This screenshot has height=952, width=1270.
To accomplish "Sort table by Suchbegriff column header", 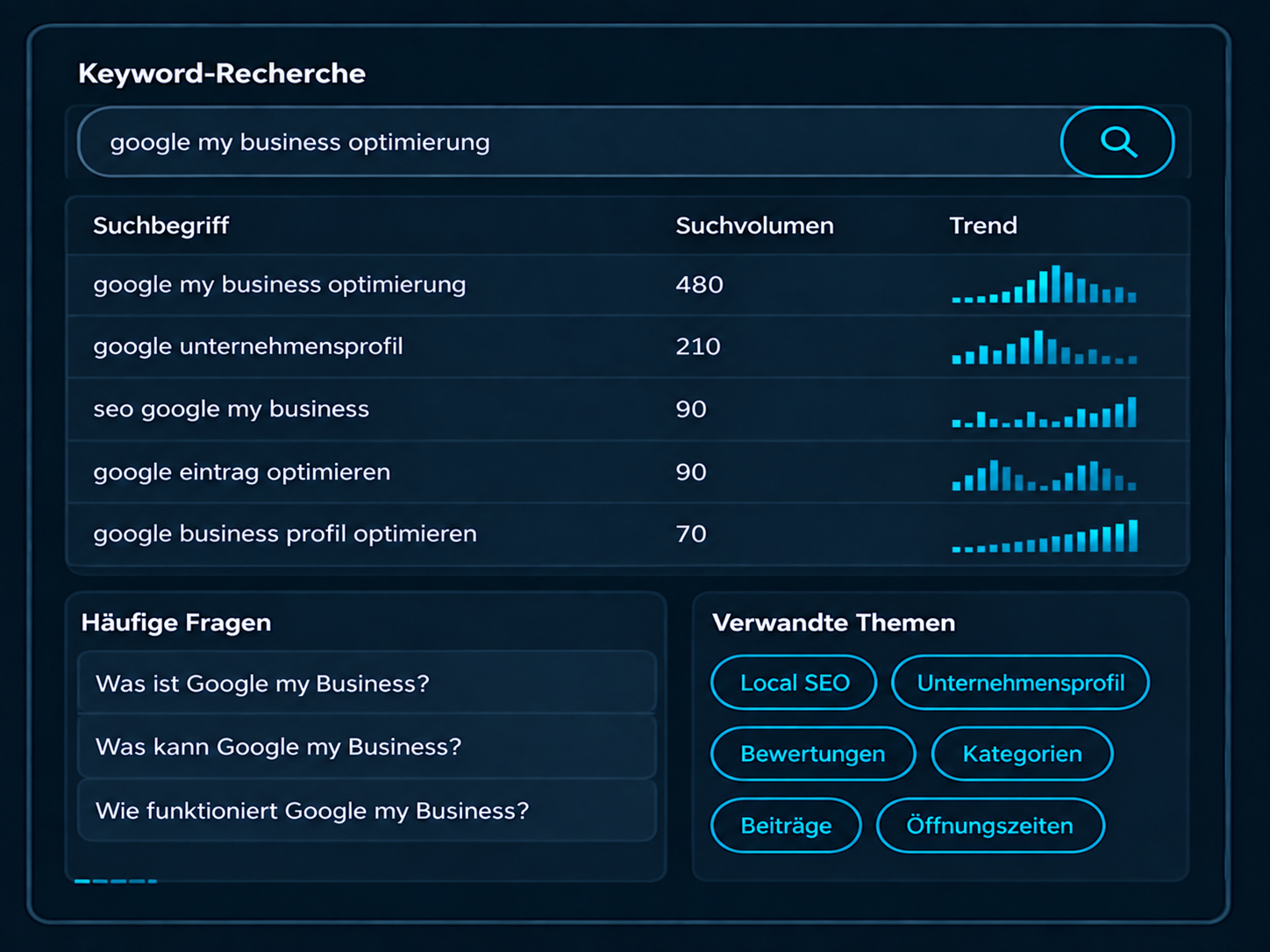I will (161, 226).
